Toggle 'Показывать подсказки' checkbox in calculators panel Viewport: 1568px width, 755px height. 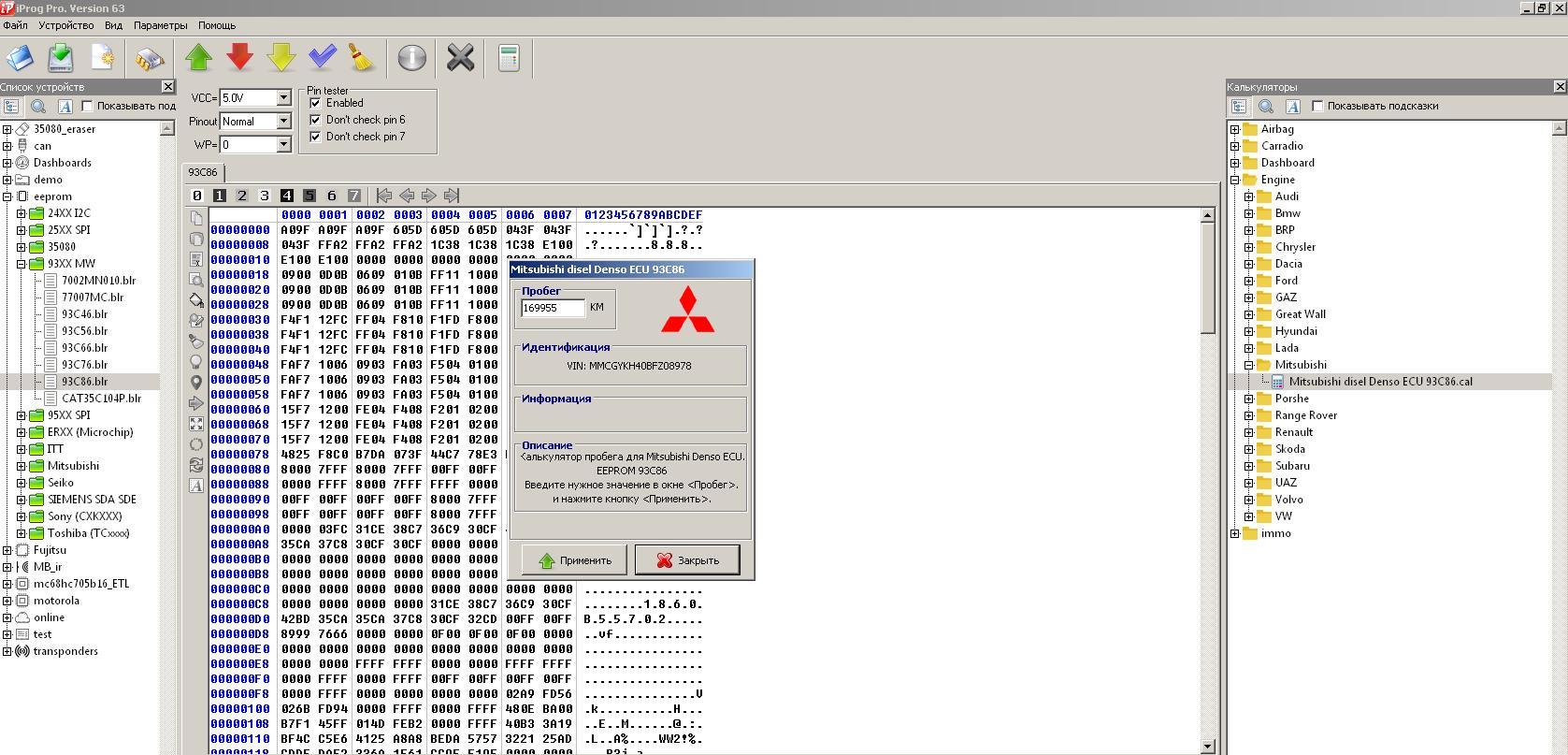(1317, 106)
